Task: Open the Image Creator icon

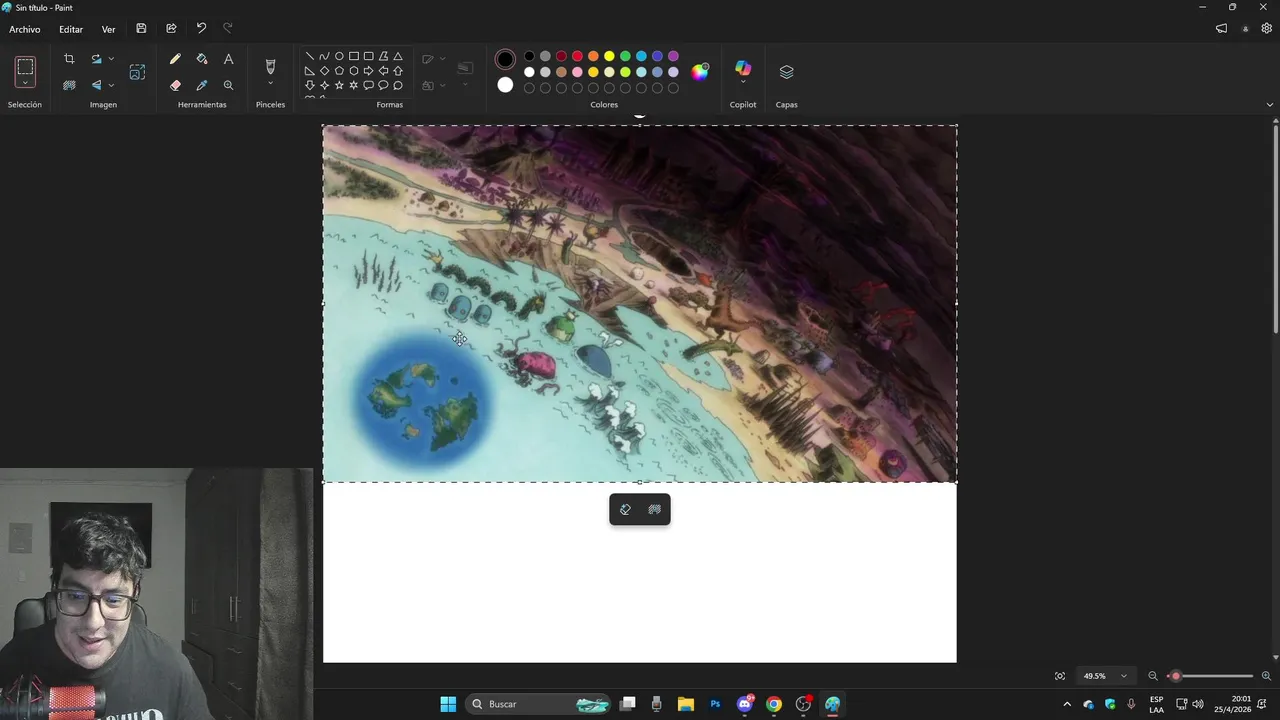Action: (137, 72)
